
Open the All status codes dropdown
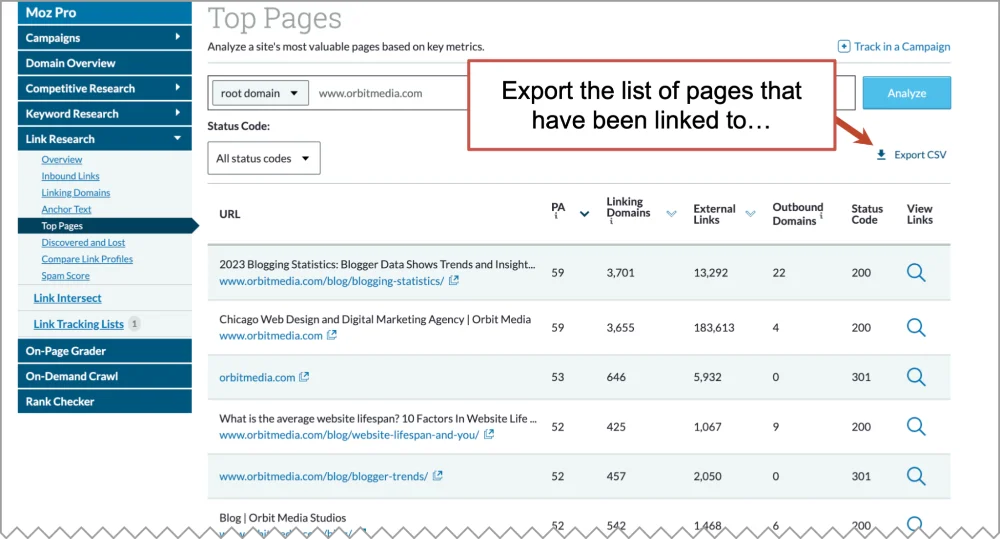pyautogui.click(x=264, y=158)
